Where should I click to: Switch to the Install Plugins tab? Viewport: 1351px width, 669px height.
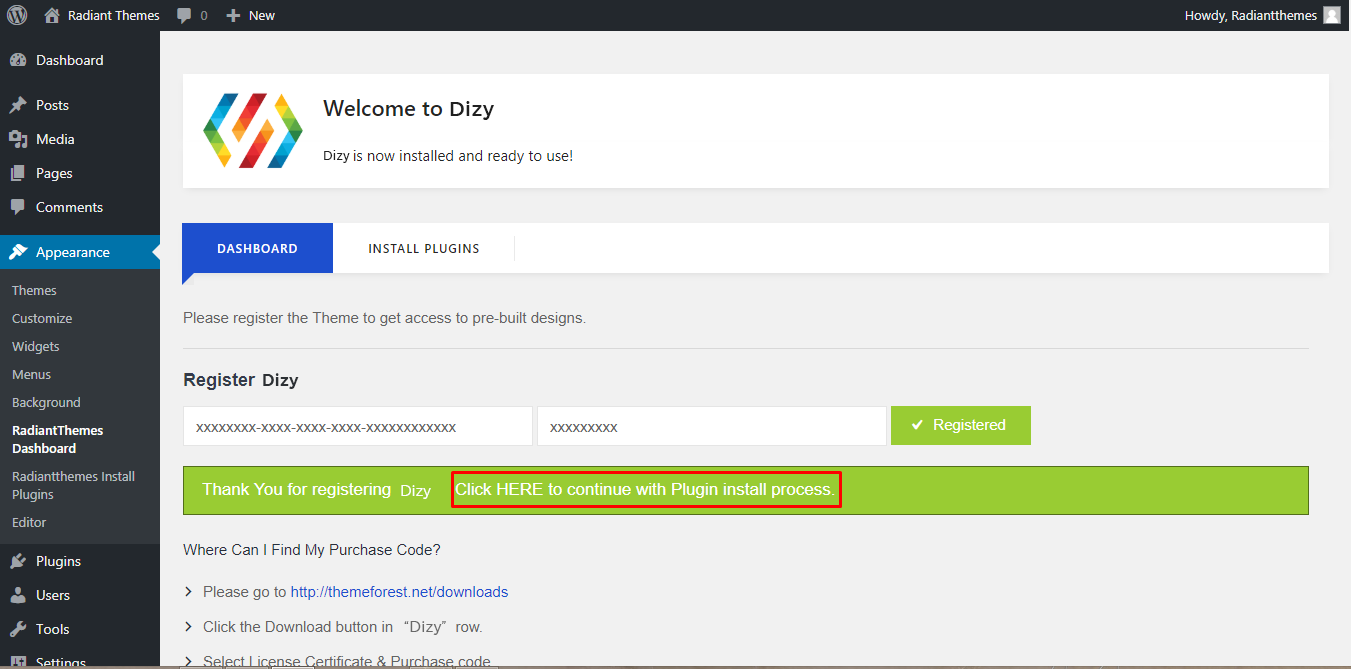tap(423, 248)
